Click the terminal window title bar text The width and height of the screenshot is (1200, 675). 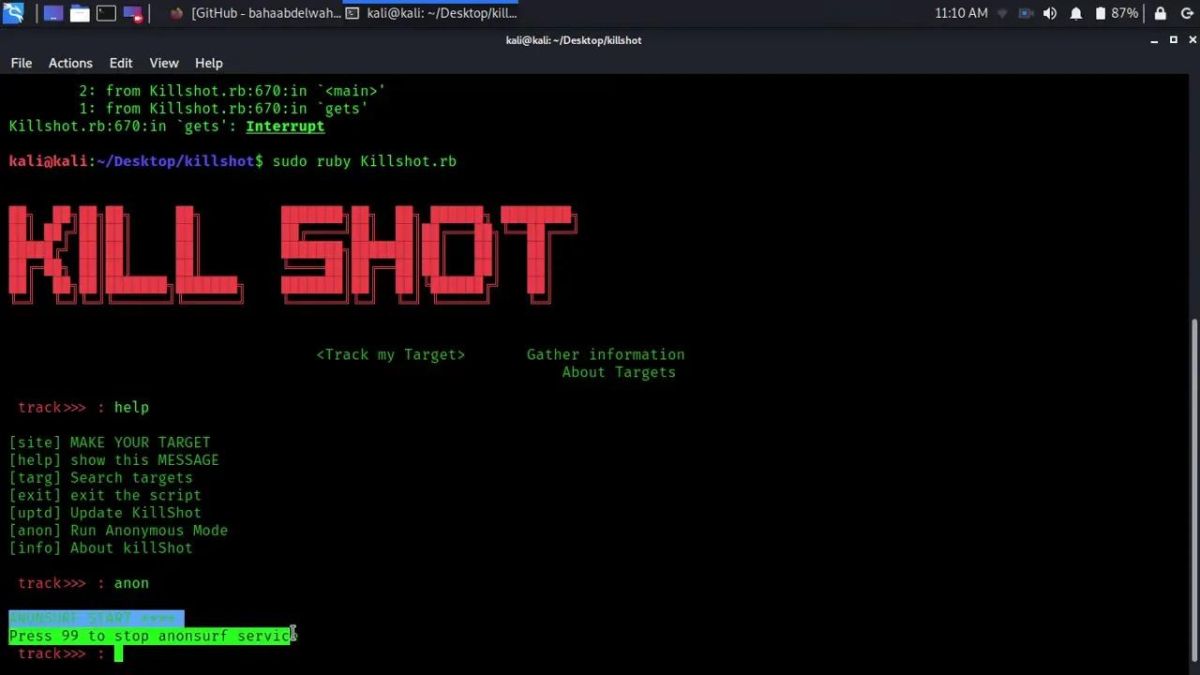(574, 40)
